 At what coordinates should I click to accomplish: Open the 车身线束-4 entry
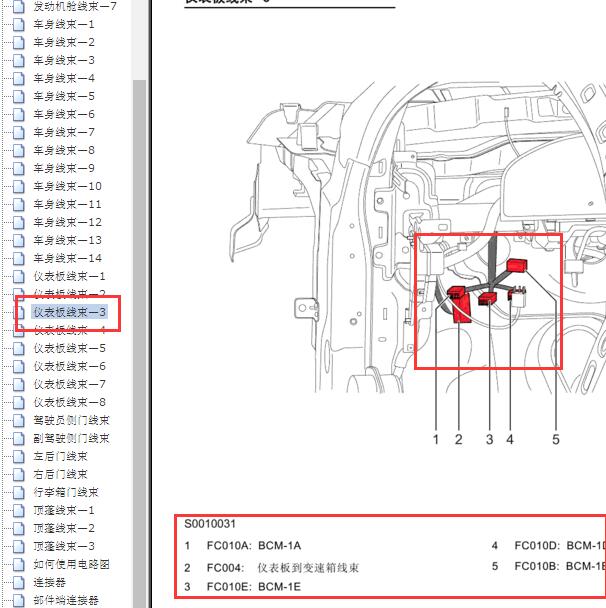pos(64,78)
